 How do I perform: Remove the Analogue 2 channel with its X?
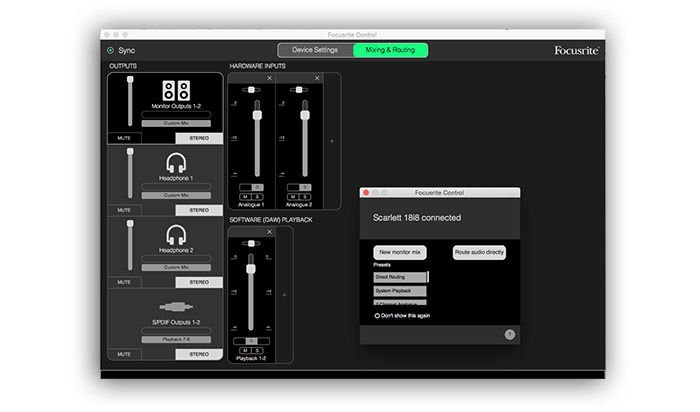(x=317, y=78)
